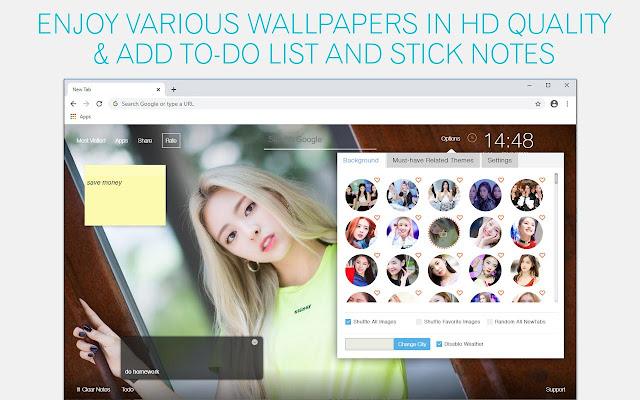The width and height of the screenshot is (640, 400).
Task: Click the Change City button
Action: click(412, 344)
